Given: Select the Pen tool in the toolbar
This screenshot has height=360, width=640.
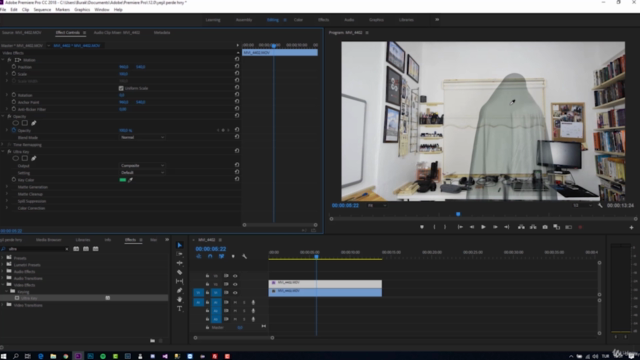Looking at the screenshot, I should [180, 290].
